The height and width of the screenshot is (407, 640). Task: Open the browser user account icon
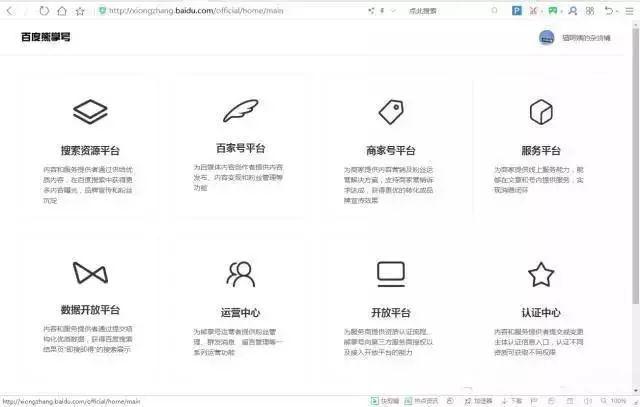[573, 11]
